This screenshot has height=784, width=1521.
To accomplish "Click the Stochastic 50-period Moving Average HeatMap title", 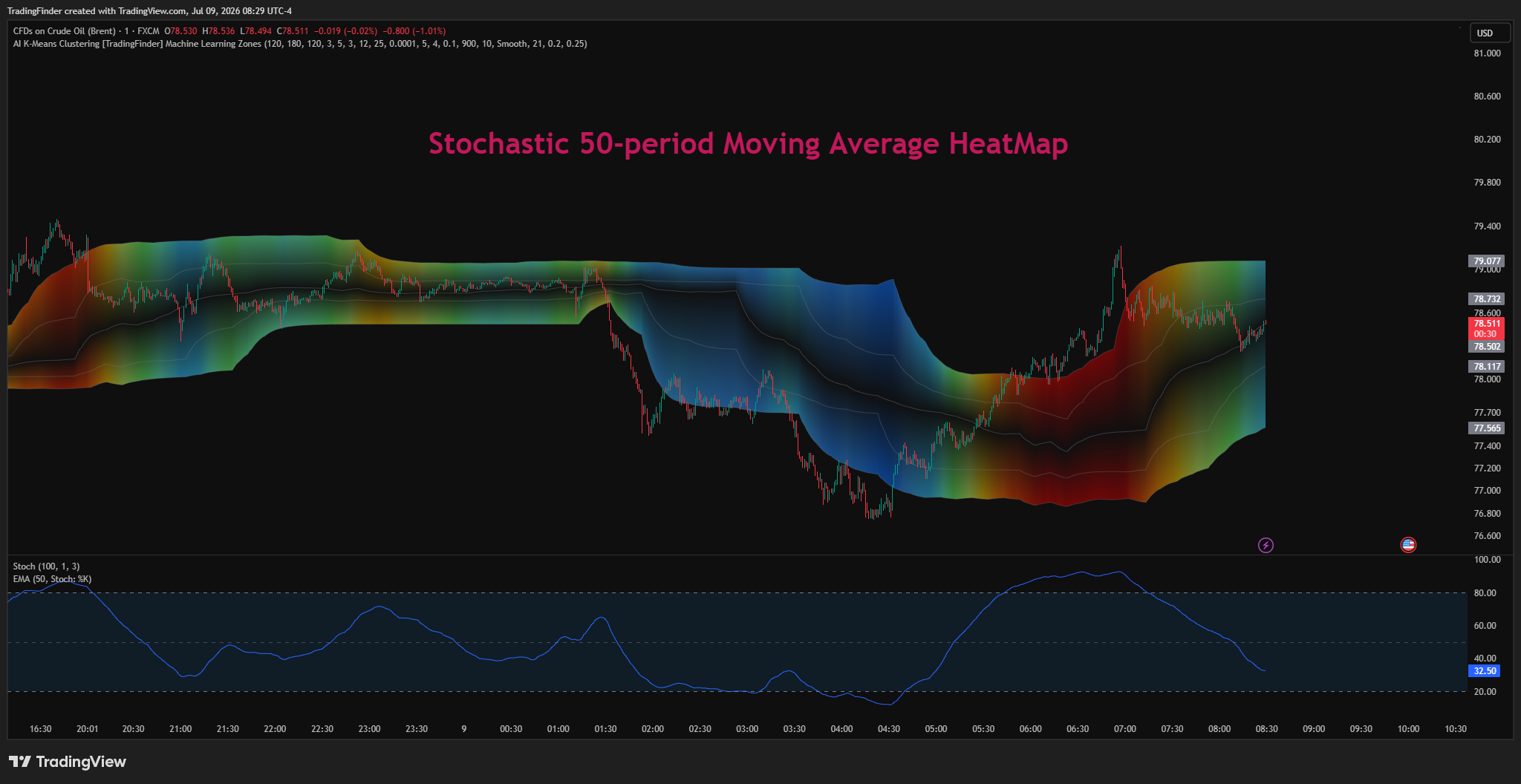I will pyautogui.click(x=748, y=144).
